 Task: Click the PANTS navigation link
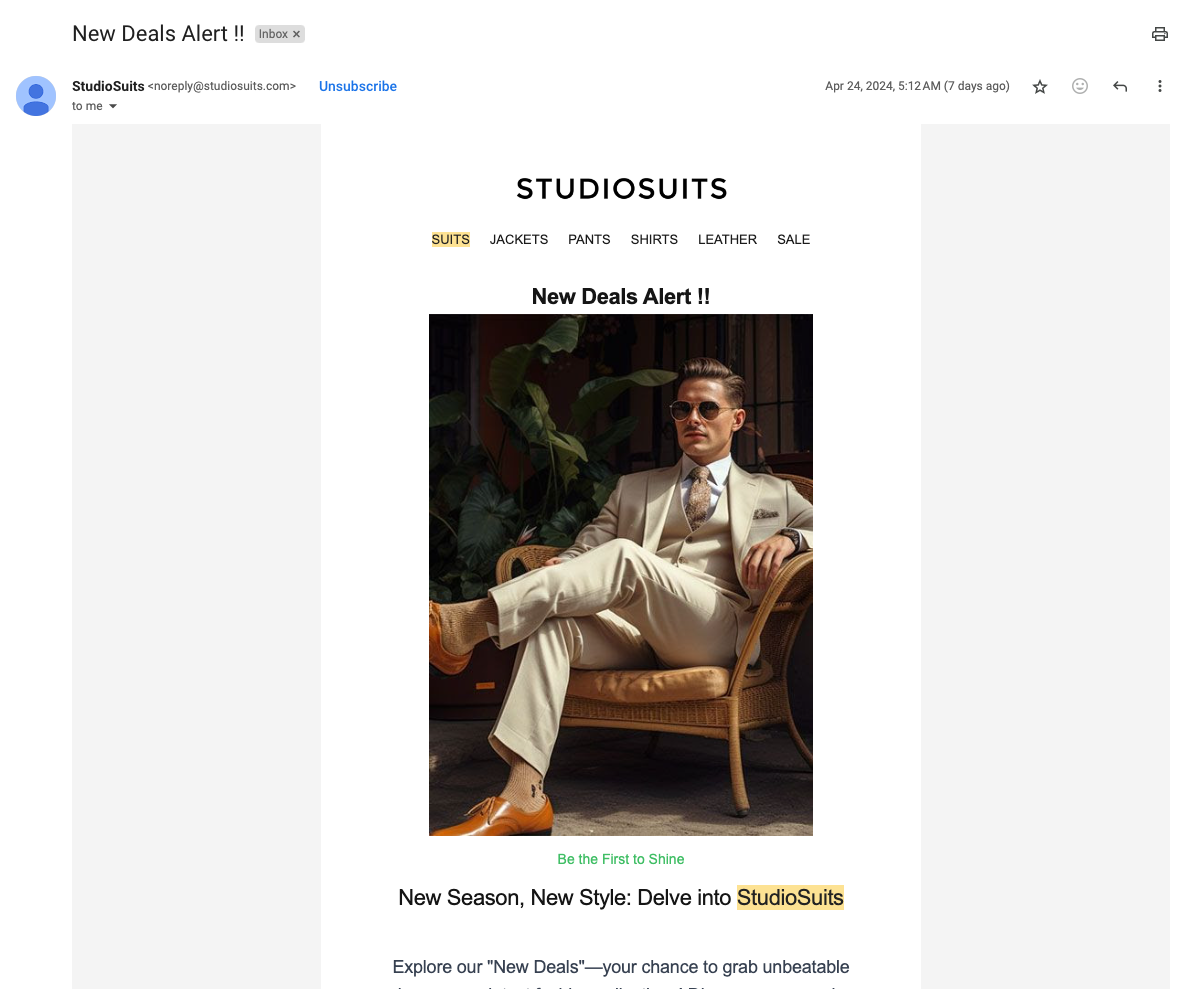click(x=589, y=239)
